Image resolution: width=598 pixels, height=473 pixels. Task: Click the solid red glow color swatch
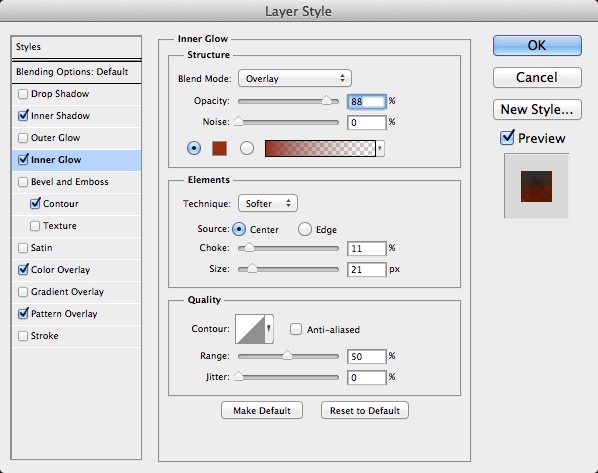click(219, 148)
